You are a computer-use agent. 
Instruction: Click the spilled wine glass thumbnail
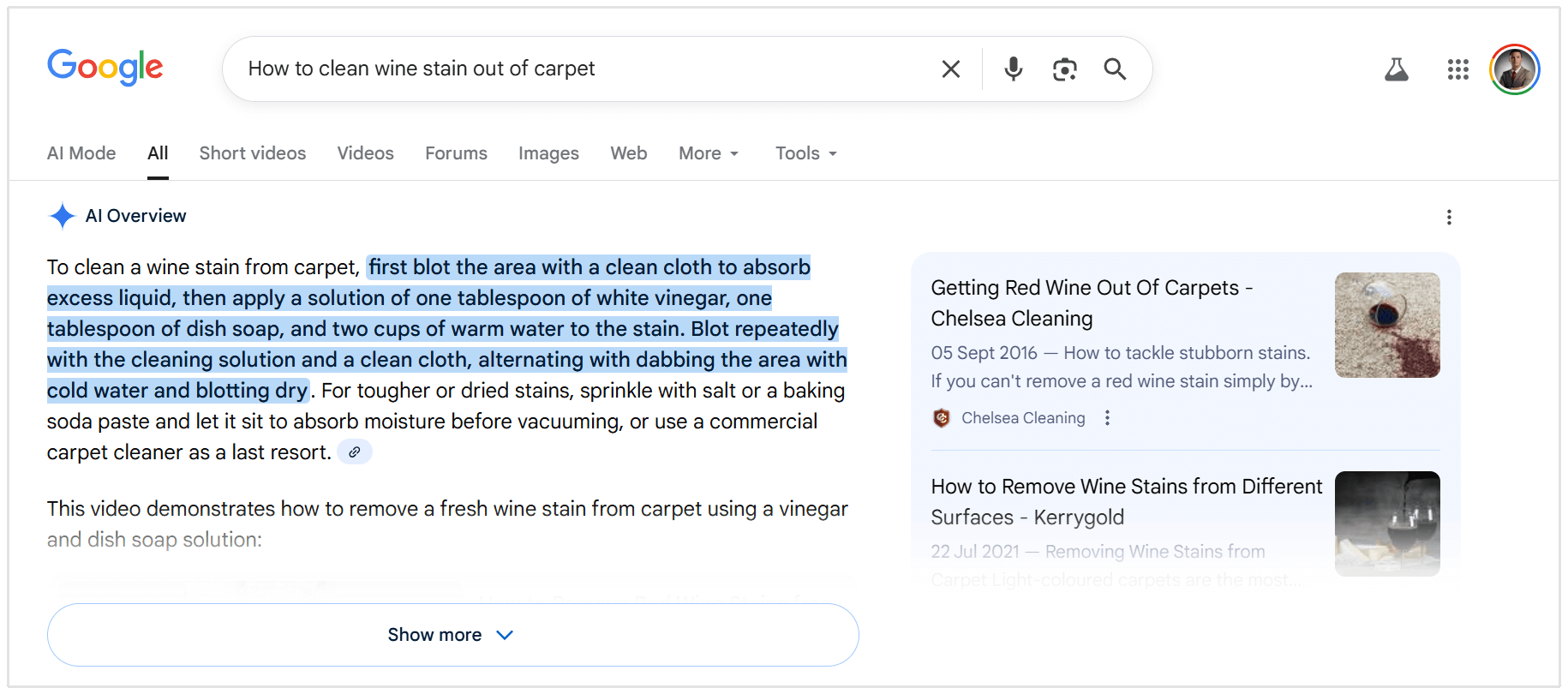point(1386,326)
